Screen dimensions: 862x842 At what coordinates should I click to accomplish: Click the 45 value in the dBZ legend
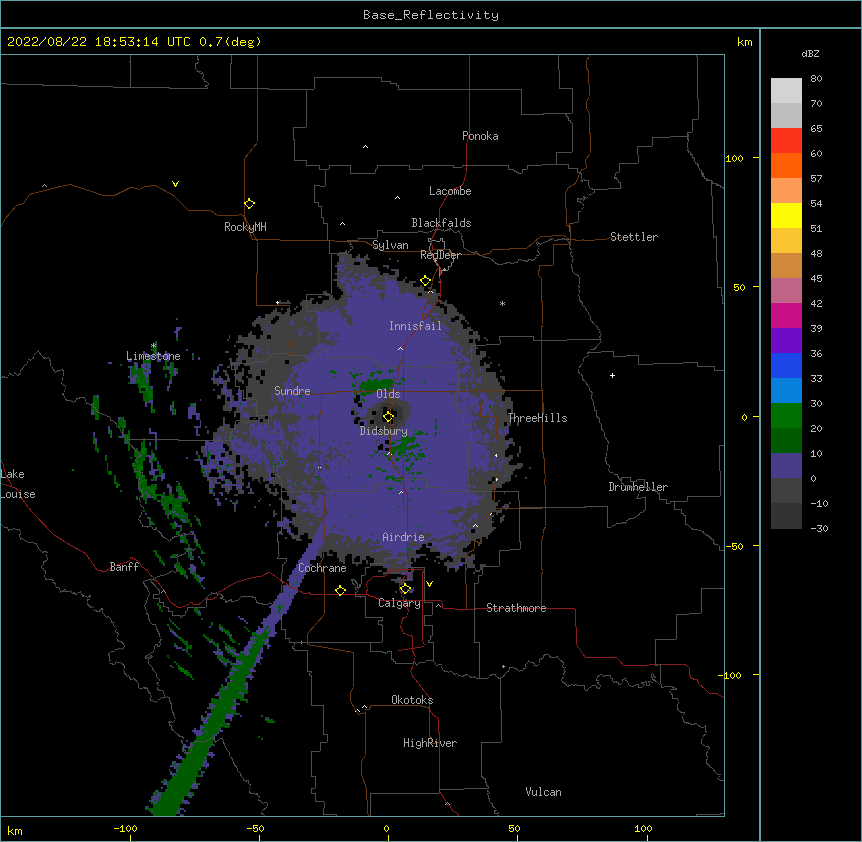816,279
